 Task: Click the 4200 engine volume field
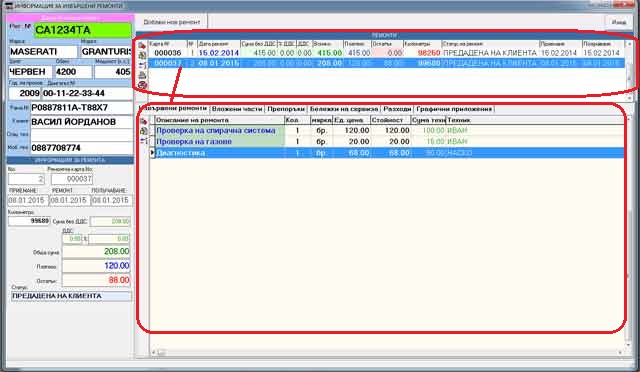pos(73,72)
